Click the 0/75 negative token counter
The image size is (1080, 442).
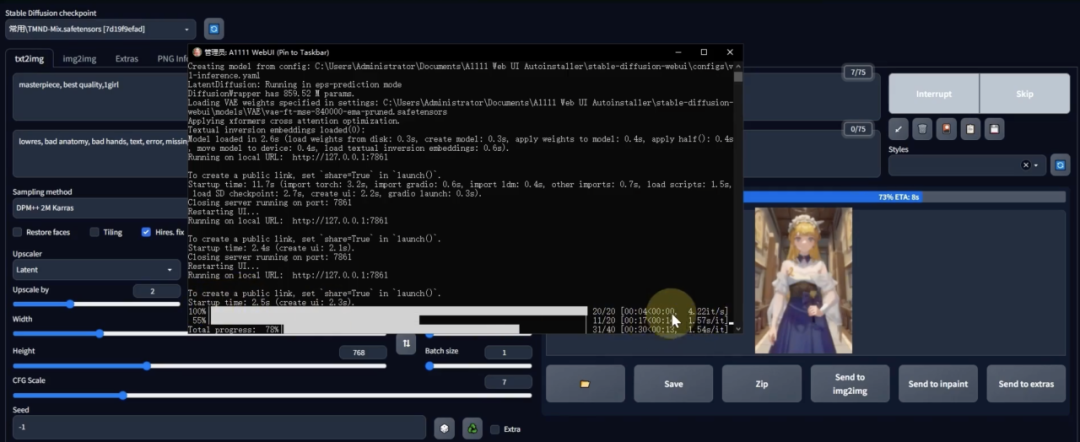tap(858, 129)
